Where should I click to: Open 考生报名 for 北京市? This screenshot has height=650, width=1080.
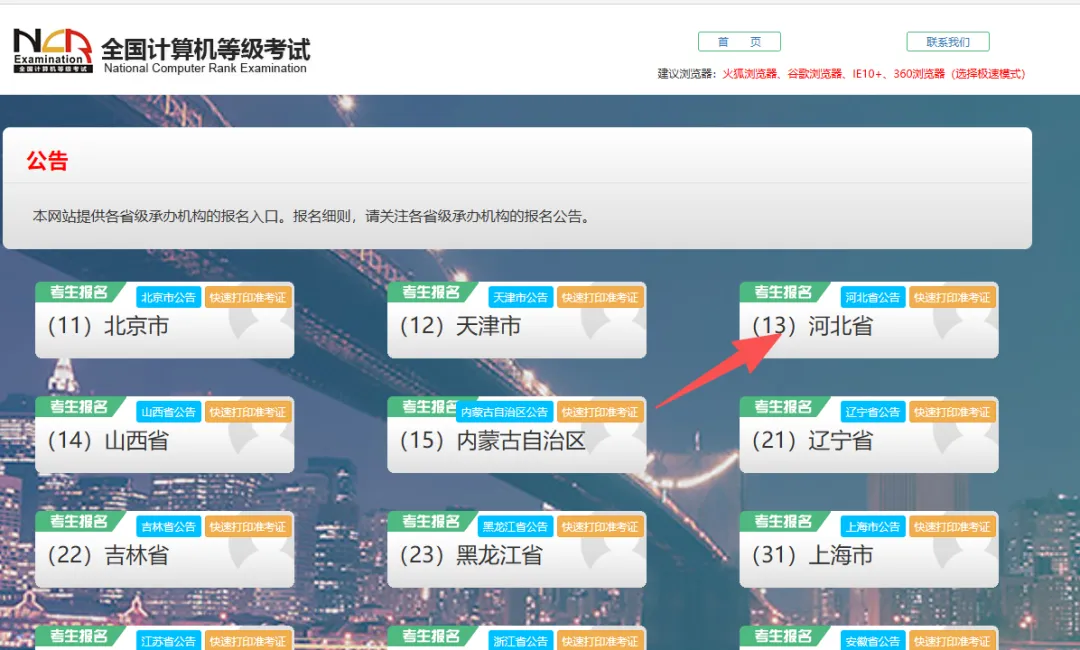click(x=79, y=293)
